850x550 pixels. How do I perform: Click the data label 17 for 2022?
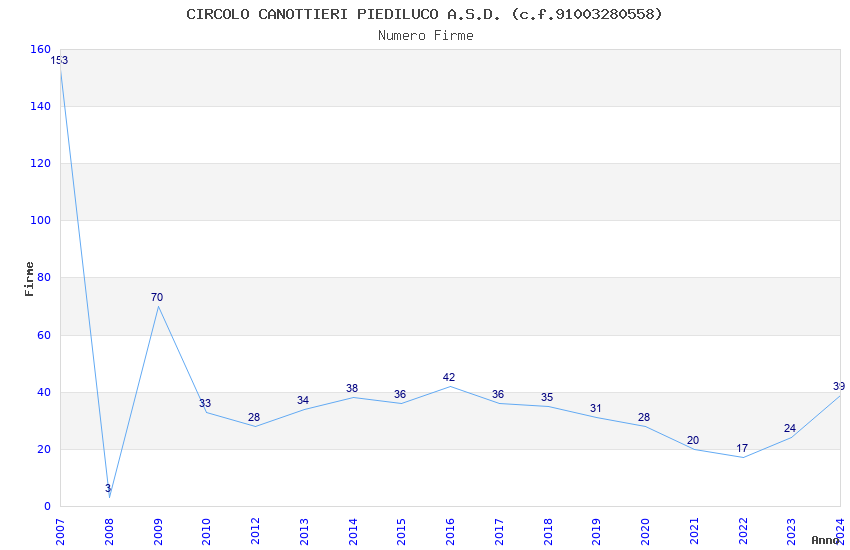742,448
